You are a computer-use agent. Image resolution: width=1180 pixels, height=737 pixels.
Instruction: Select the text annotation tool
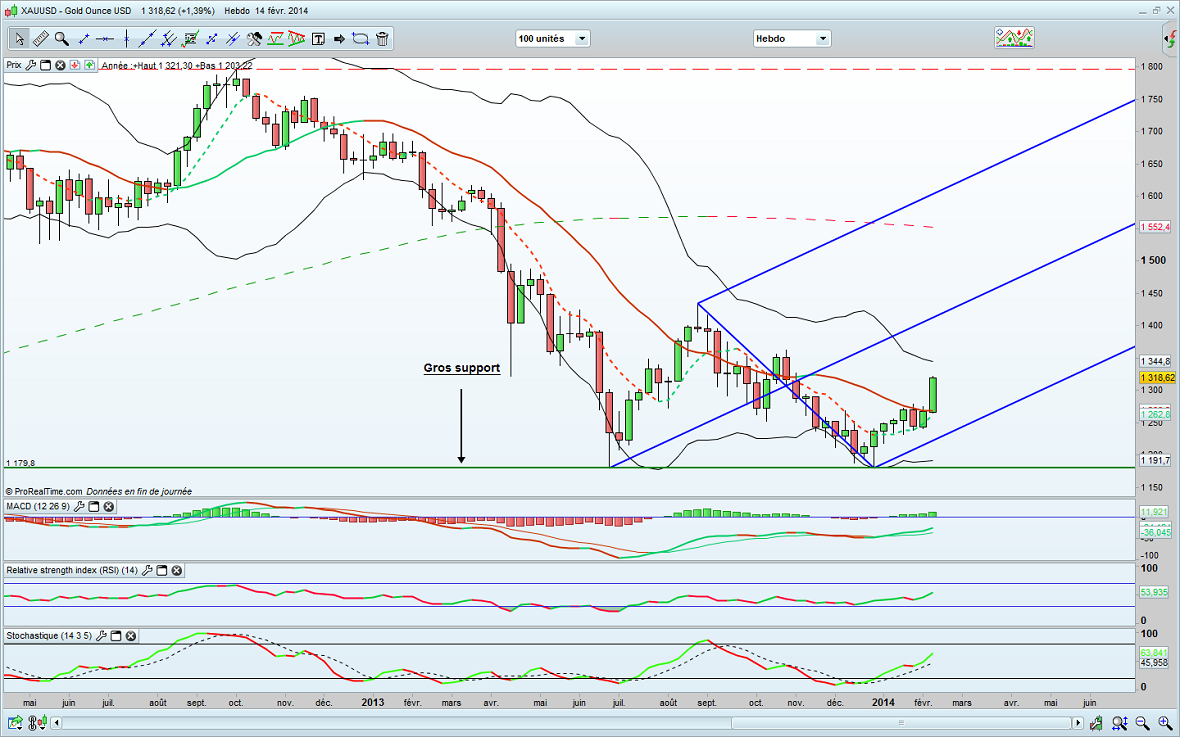point(318,39)
